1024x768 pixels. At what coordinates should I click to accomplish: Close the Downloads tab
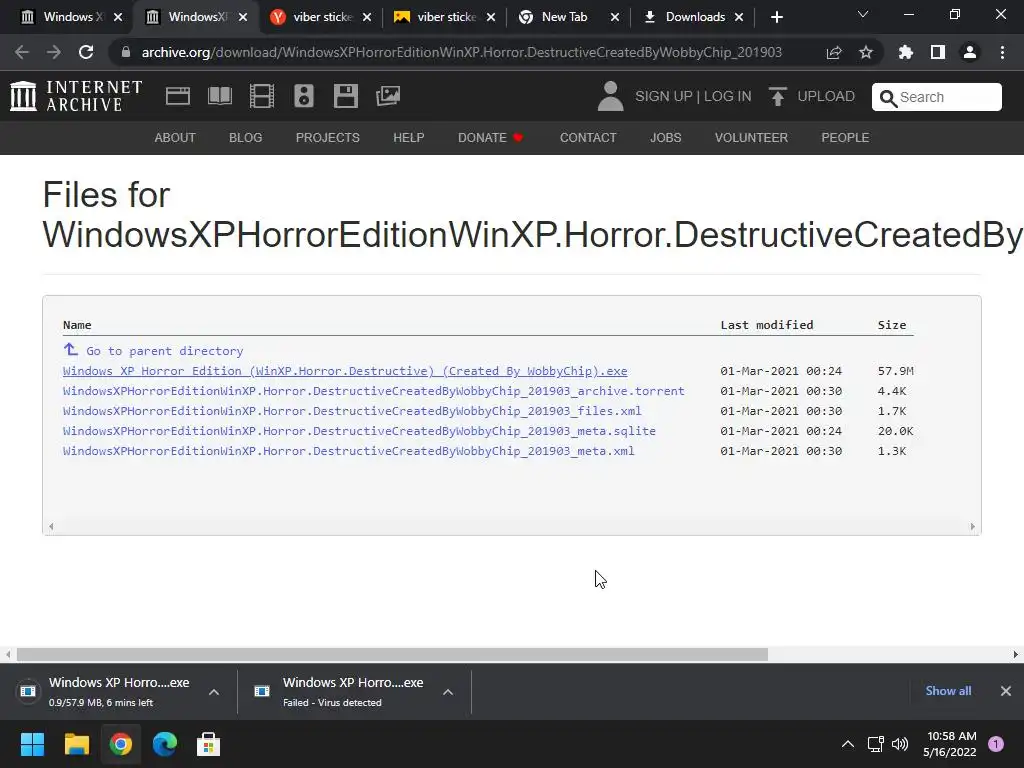(739, 17)
